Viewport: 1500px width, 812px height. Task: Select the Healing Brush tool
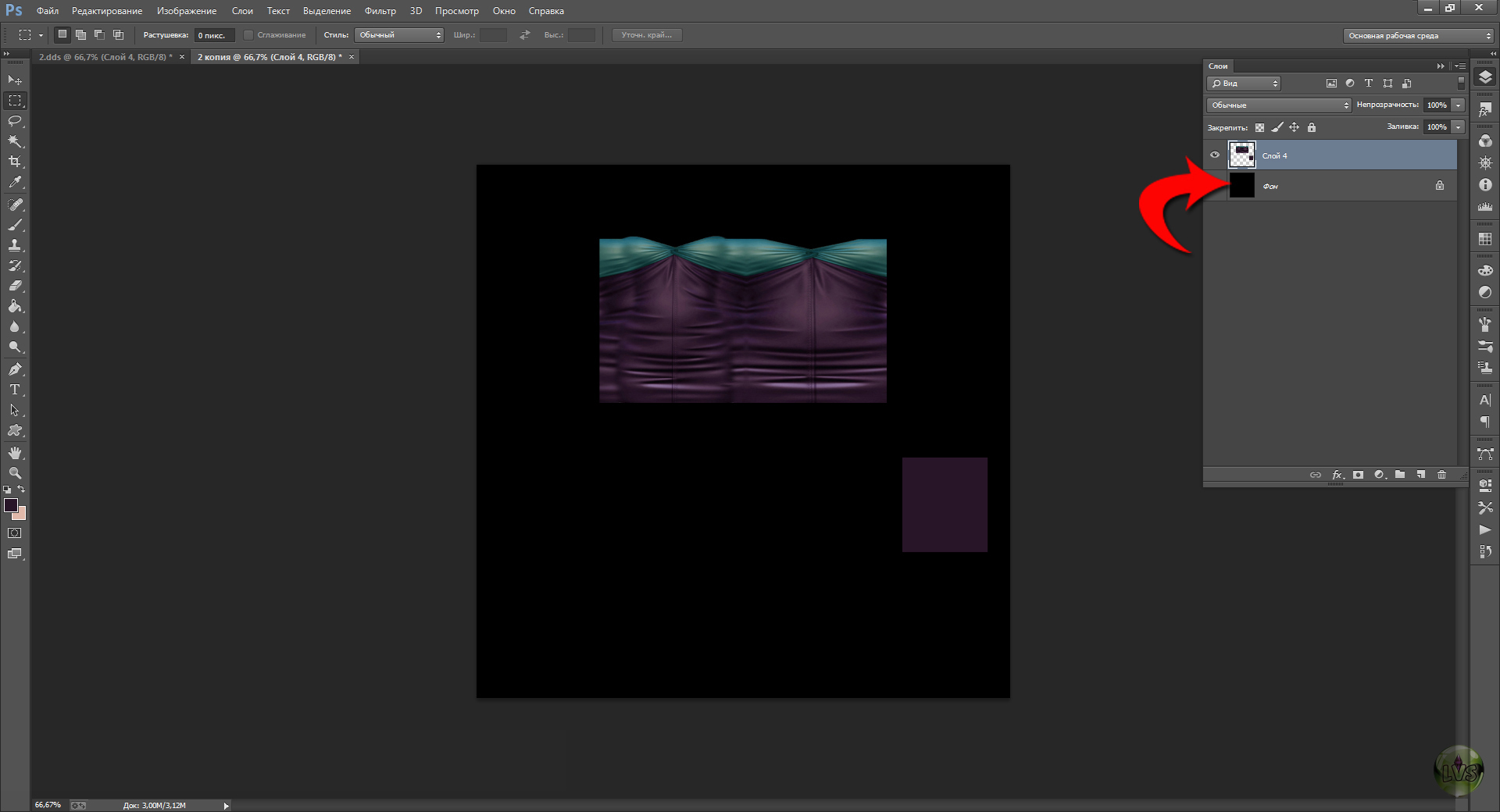[x=15, y=205]
